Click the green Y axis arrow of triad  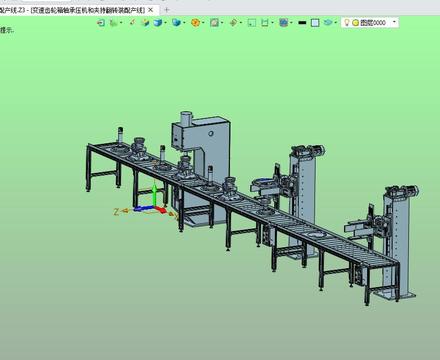[154, 195]
